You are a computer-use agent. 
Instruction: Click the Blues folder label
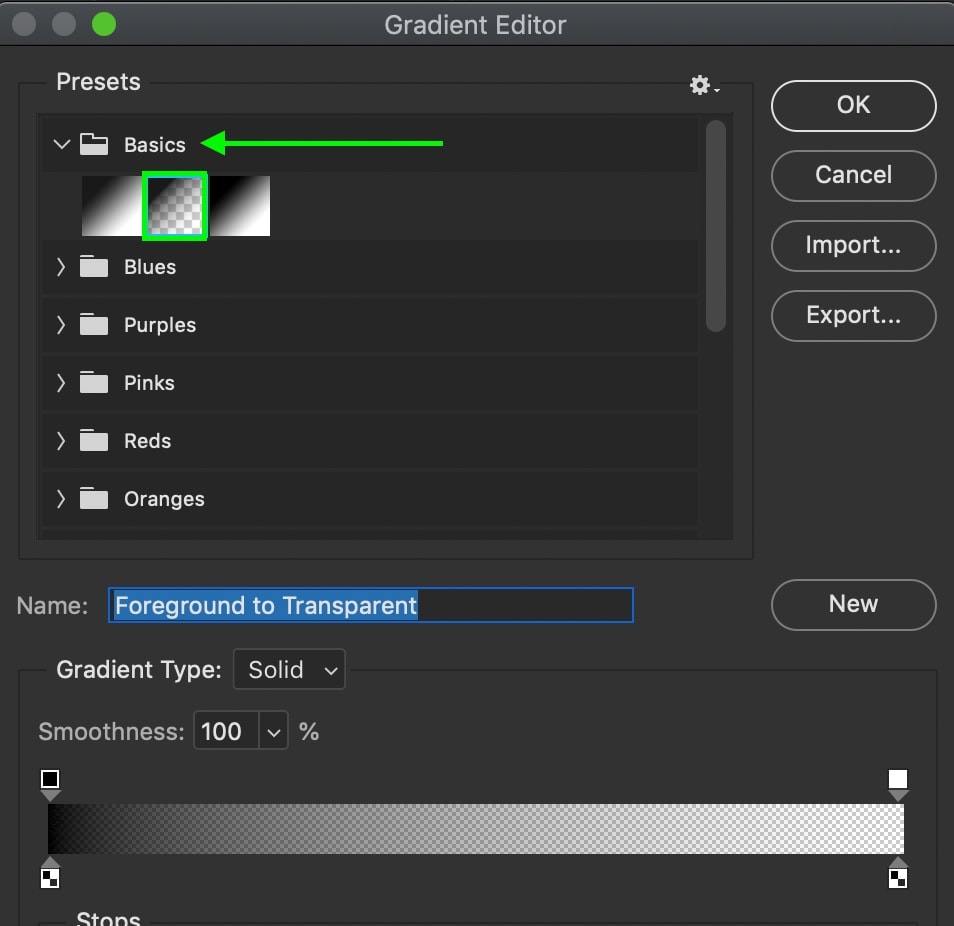pos(150,266)
